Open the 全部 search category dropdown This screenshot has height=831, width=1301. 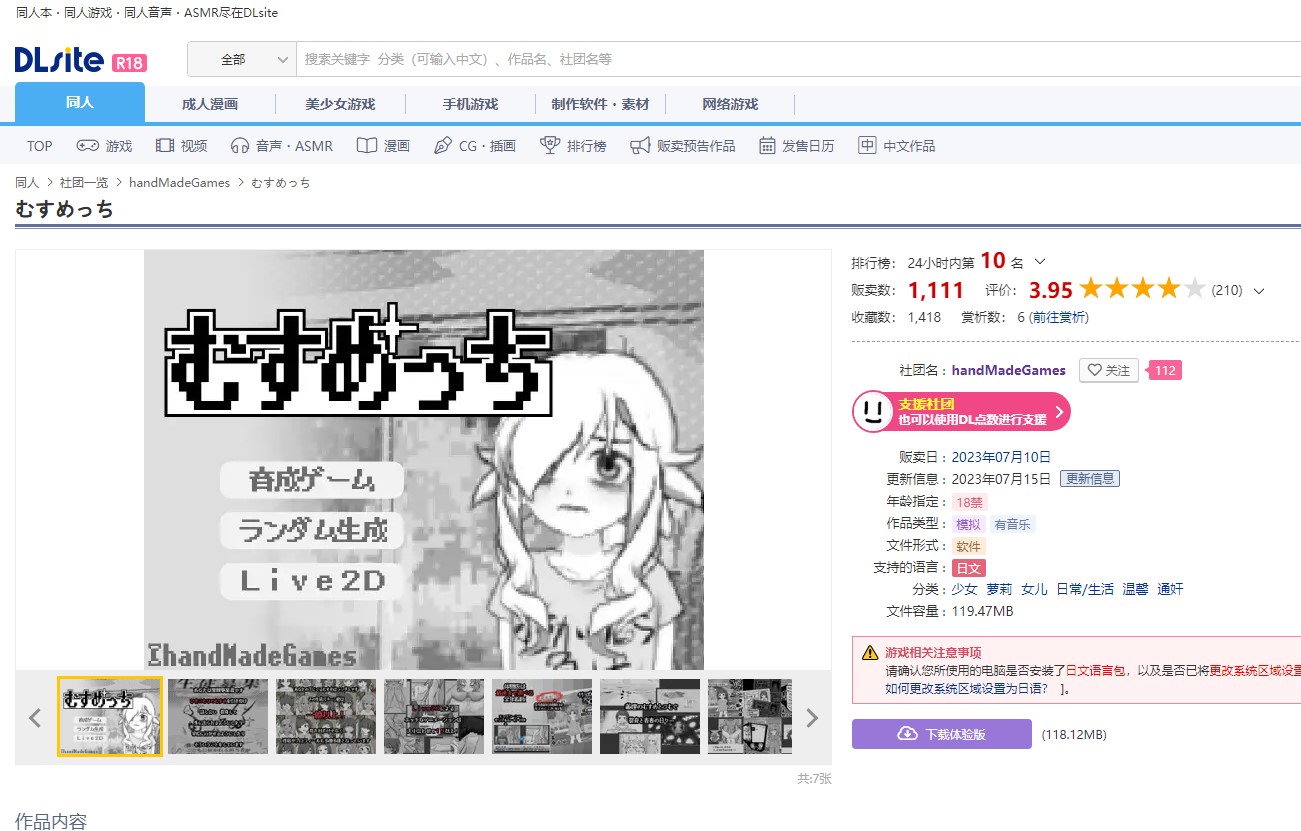coord(242,59)
